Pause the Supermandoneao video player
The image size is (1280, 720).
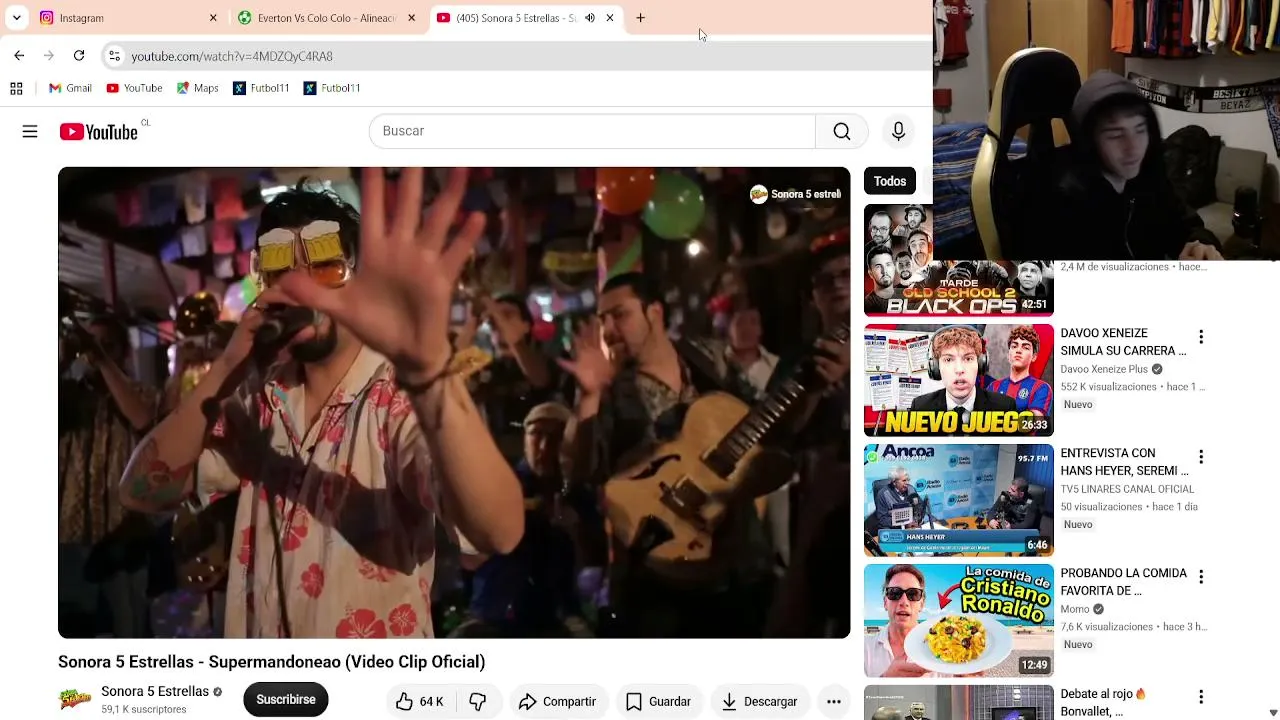tap(454, 402)
